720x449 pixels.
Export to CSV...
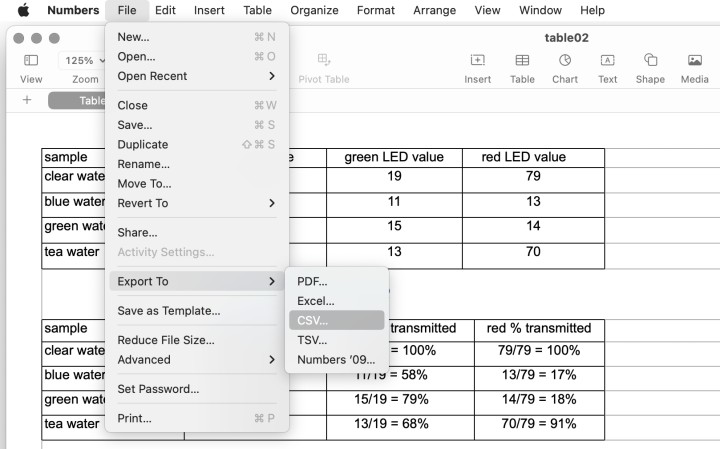pos(337,320)
